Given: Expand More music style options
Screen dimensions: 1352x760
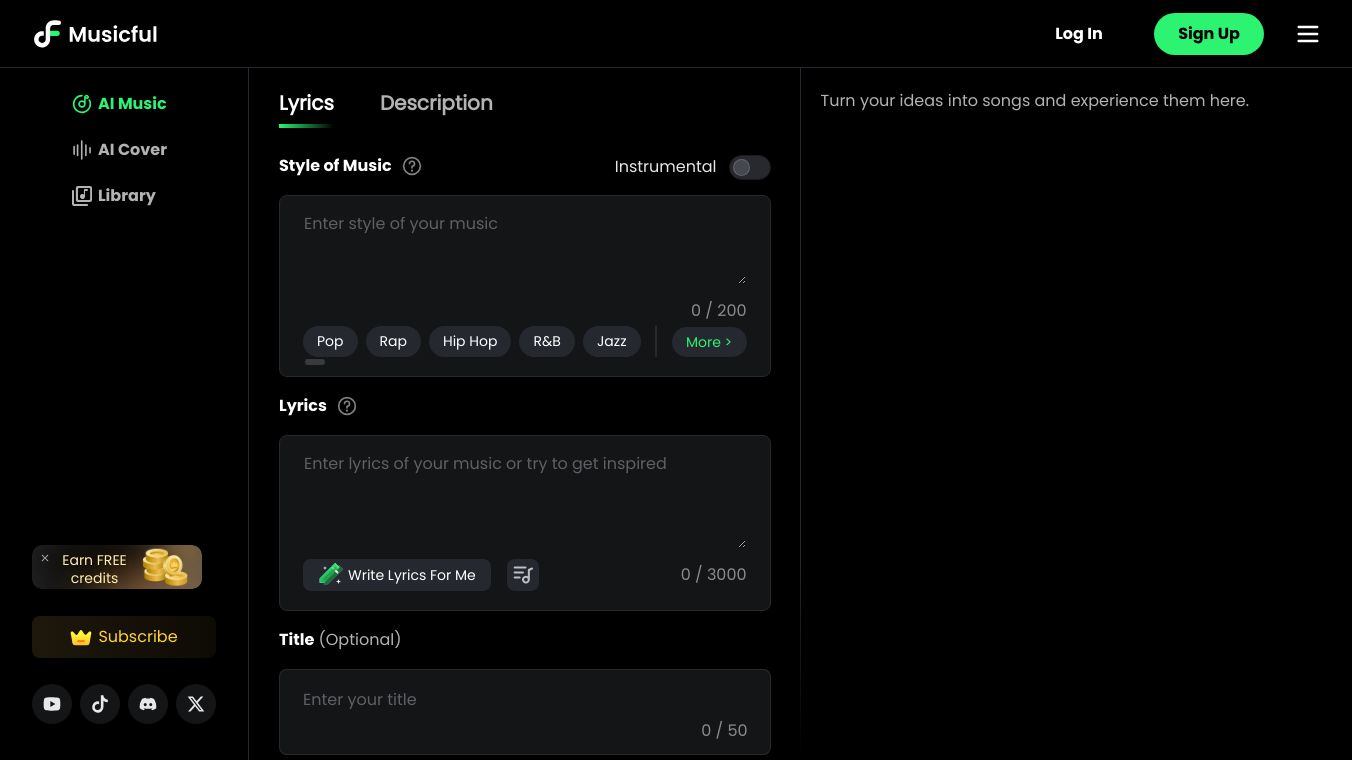Looking at the screenshot, I should (x=709, y=342).
